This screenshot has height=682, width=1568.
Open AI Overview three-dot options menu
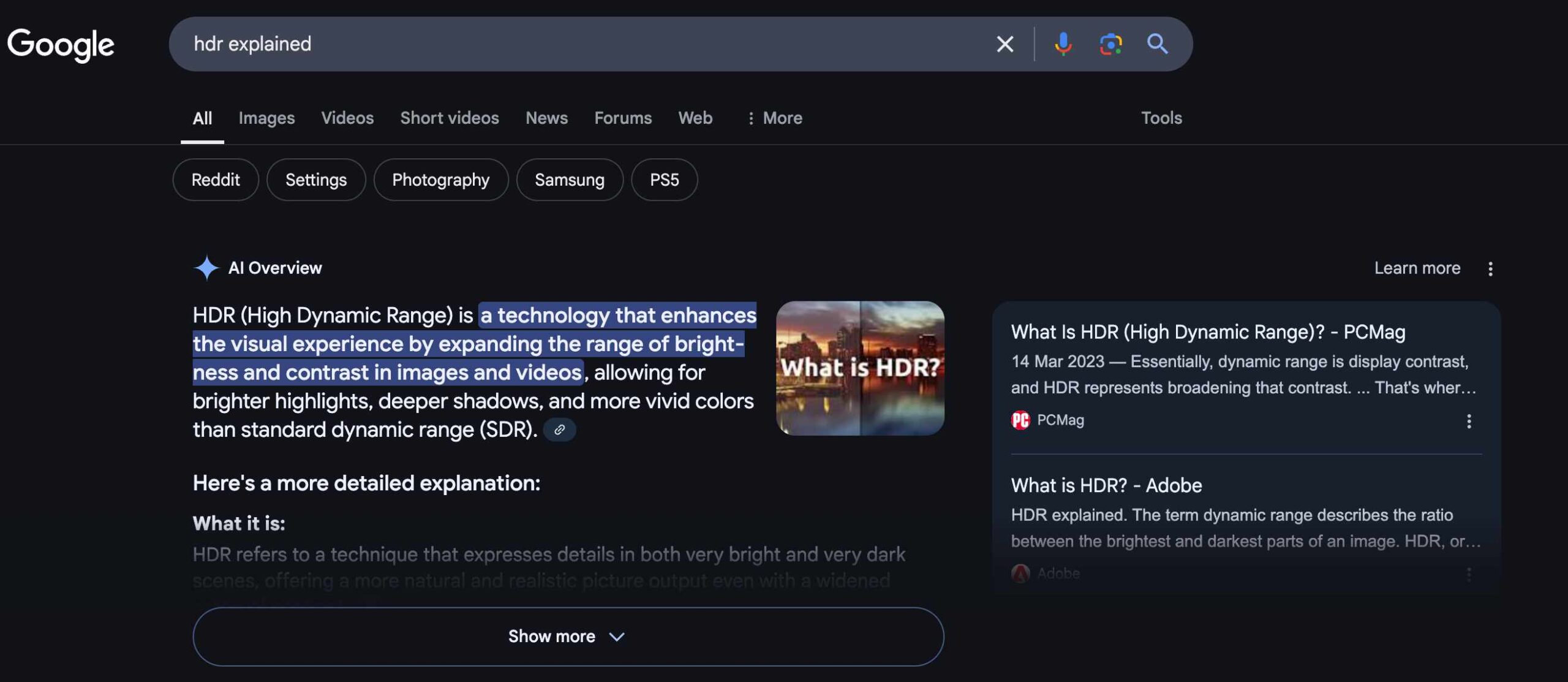click(1490, 268)
